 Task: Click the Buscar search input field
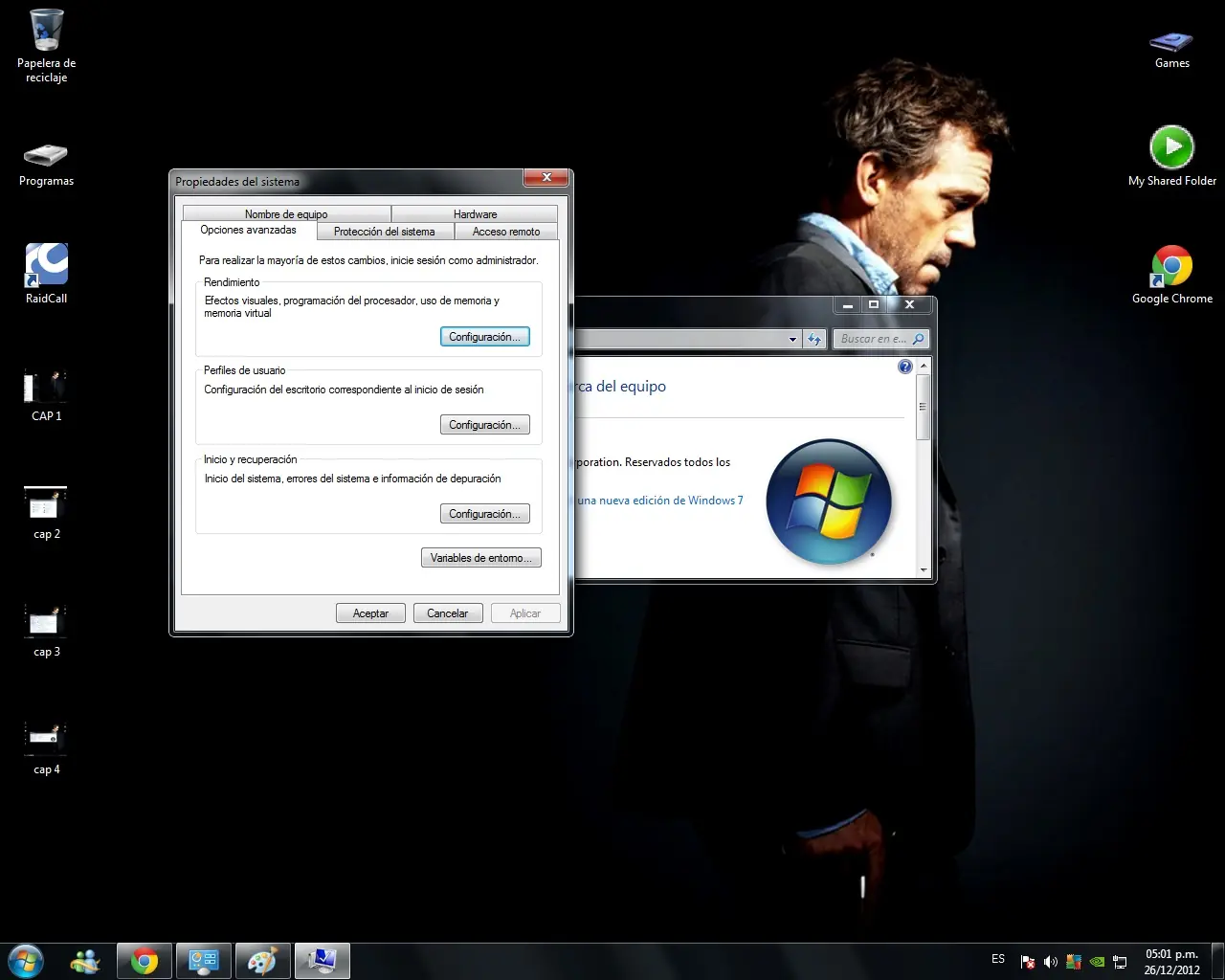coord(872,339)
